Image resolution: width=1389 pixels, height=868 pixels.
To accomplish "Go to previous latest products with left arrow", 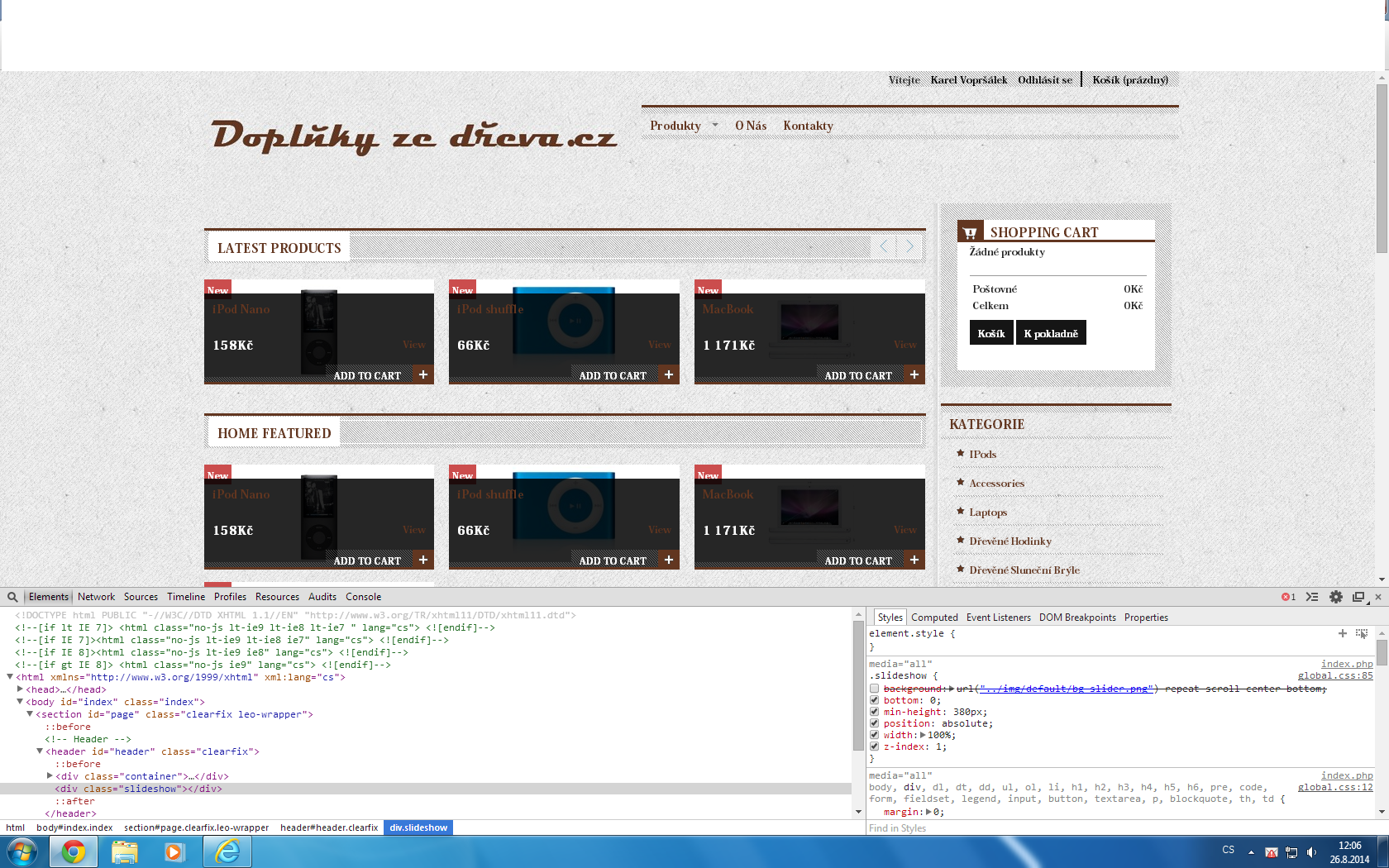I will coord(884,246).
